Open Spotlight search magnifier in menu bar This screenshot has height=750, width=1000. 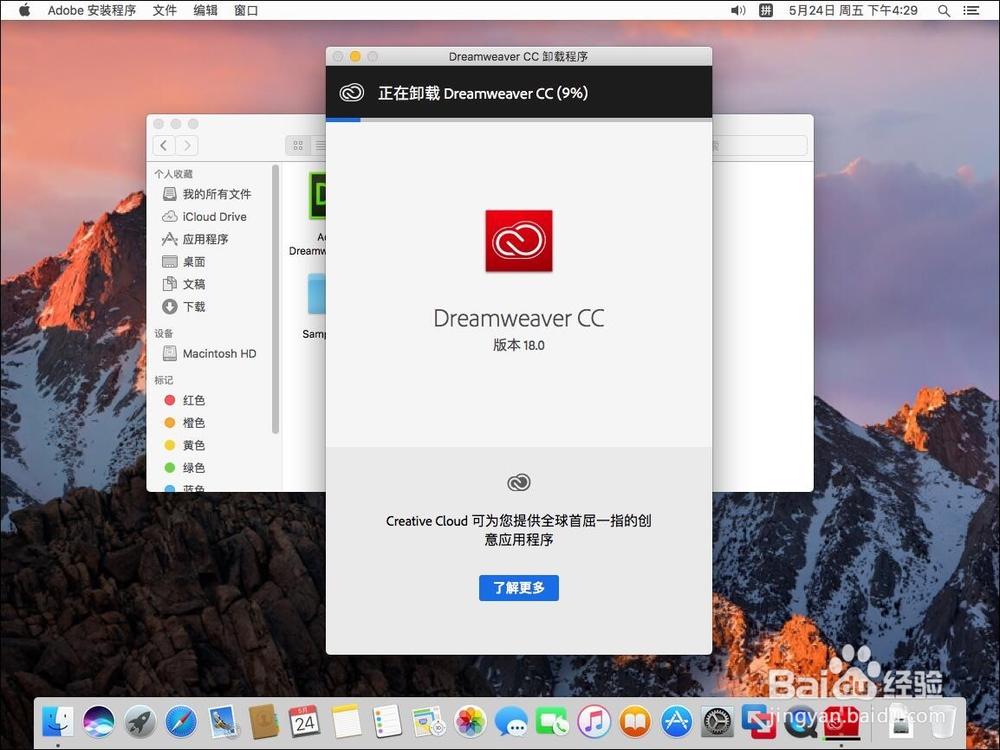(x=944, y=10)
